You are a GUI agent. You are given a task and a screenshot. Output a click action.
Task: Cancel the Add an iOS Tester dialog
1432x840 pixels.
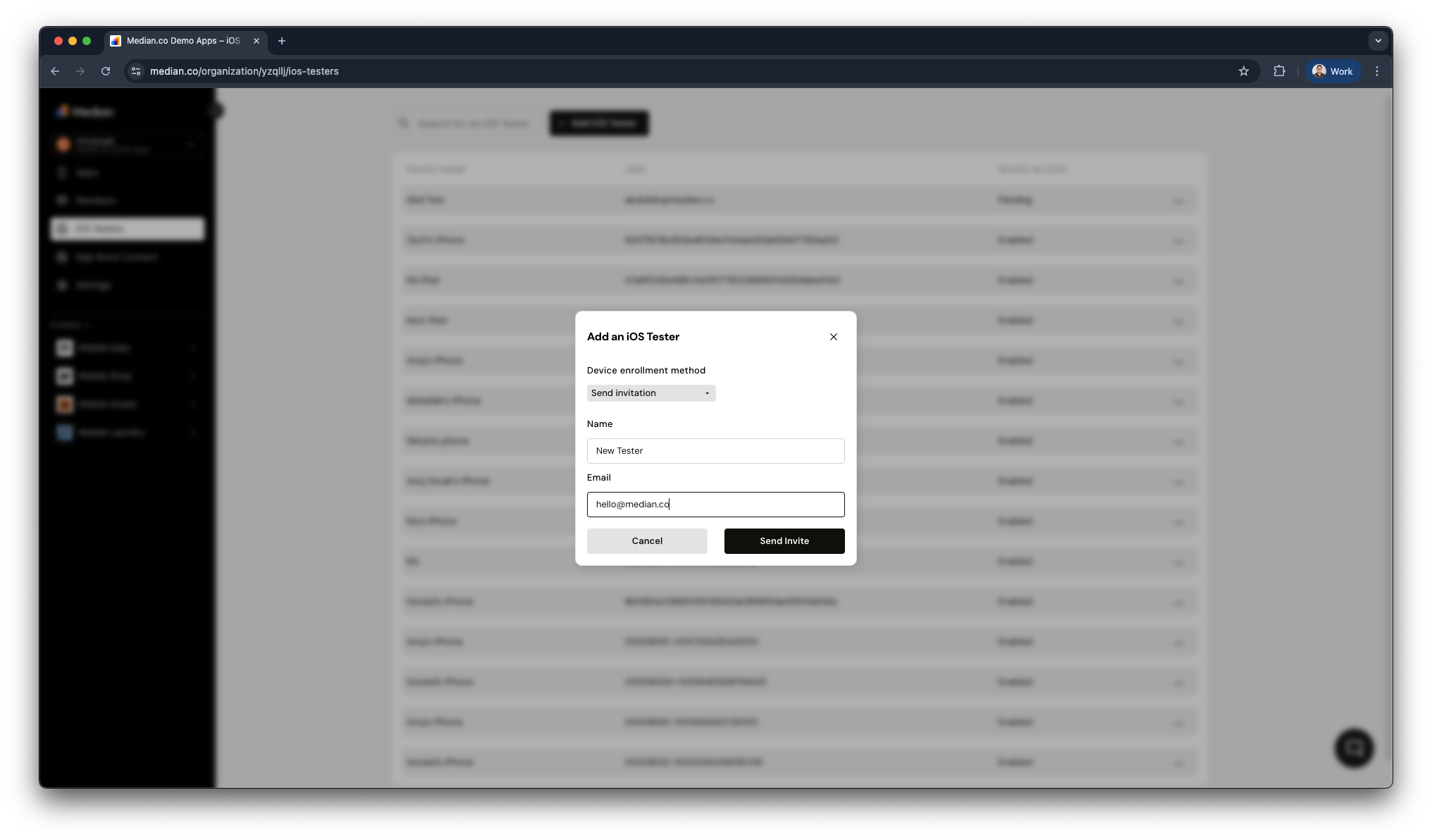click(x=646, y=541)
